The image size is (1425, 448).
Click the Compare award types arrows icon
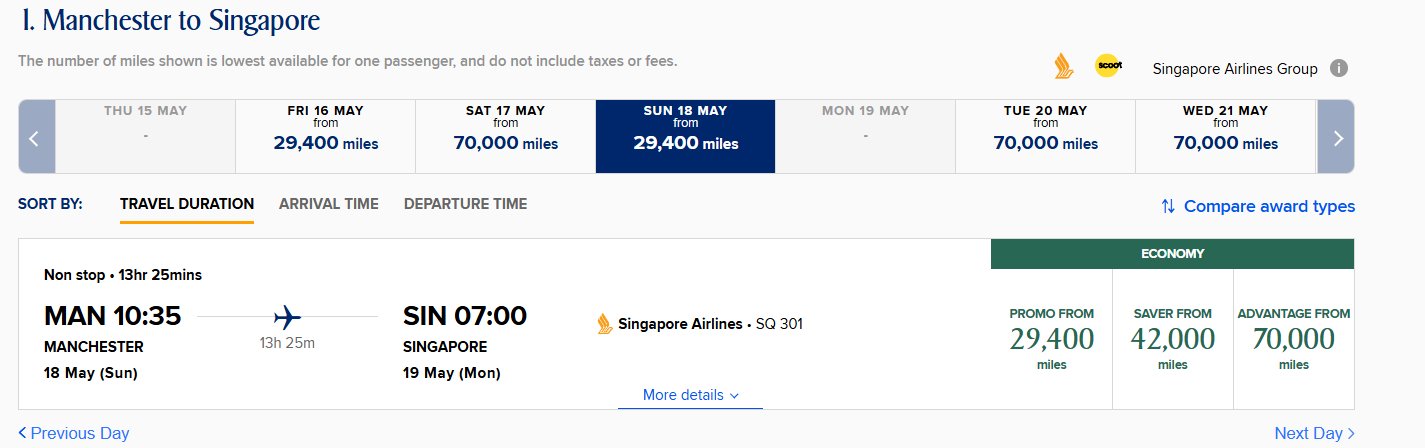(1168, 206)
